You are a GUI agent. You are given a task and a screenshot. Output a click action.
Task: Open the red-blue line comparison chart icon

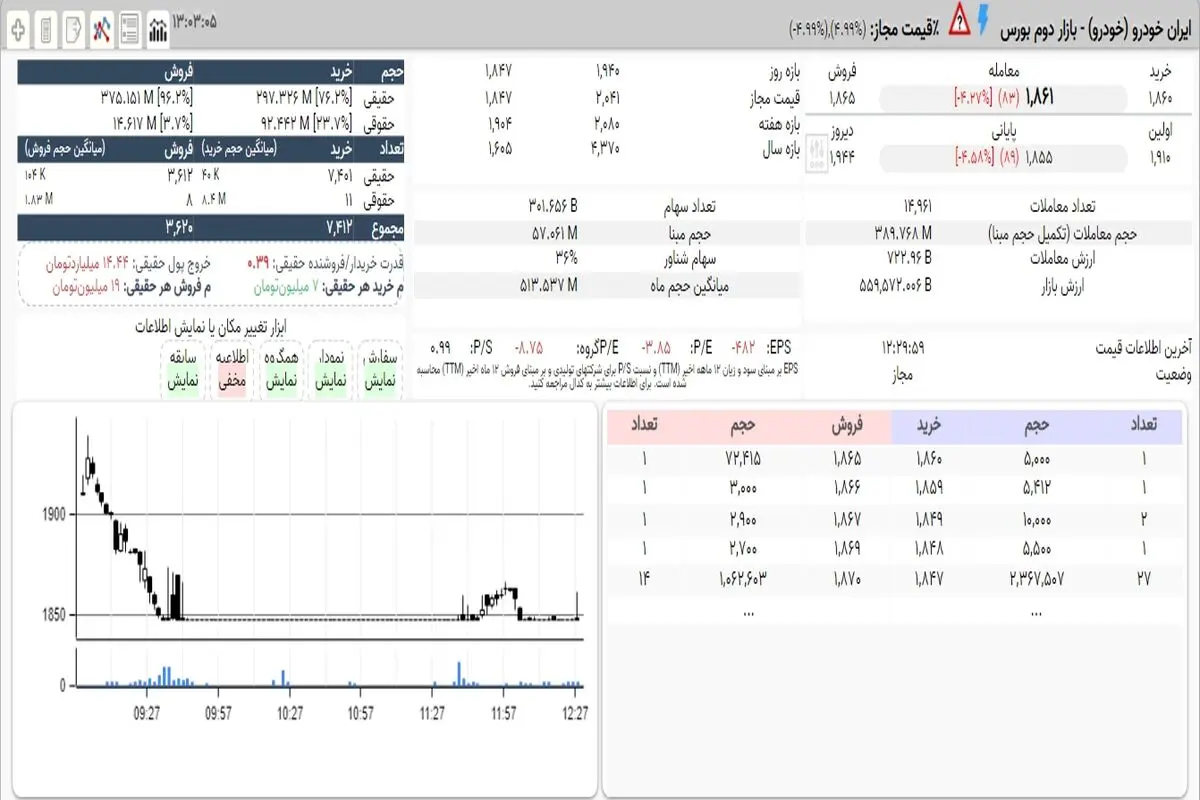coord(101,29)
